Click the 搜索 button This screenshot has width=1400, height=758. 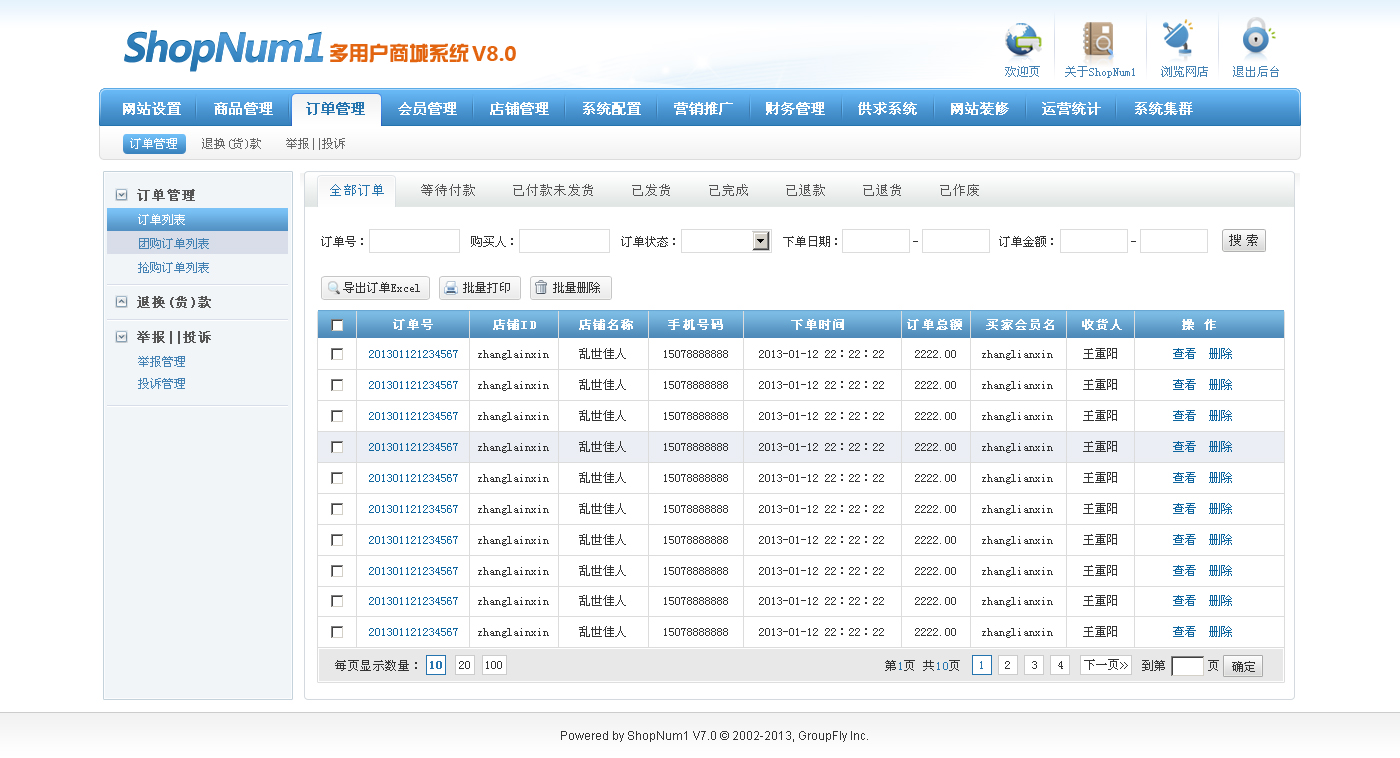pos(1244,241)
